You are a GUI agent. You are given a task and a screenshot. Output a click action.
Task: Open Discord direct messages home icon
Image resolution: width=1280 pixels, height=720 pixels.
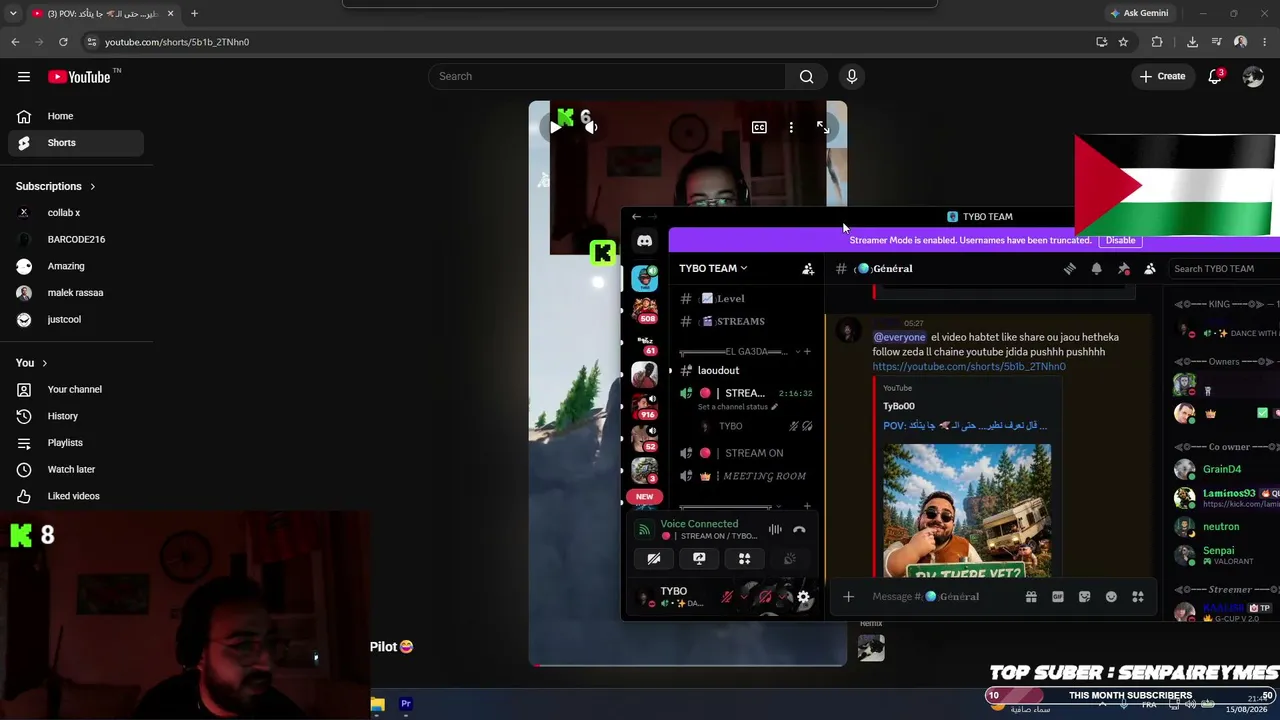[645, 241]
